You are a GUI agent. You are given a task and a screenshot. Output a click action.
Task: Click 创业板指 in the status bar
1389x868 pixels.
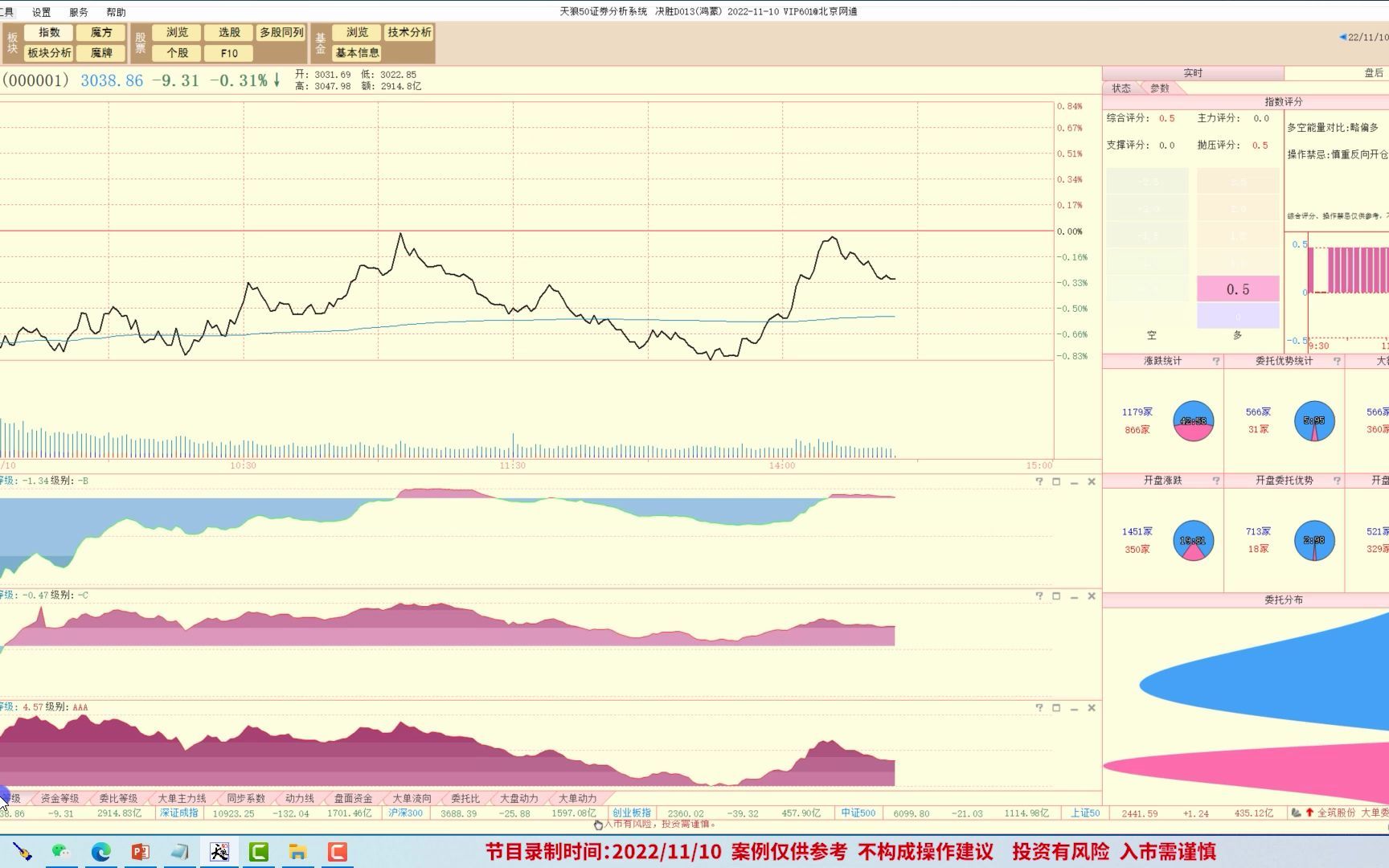pyautogui.click(x=631, y=813)
